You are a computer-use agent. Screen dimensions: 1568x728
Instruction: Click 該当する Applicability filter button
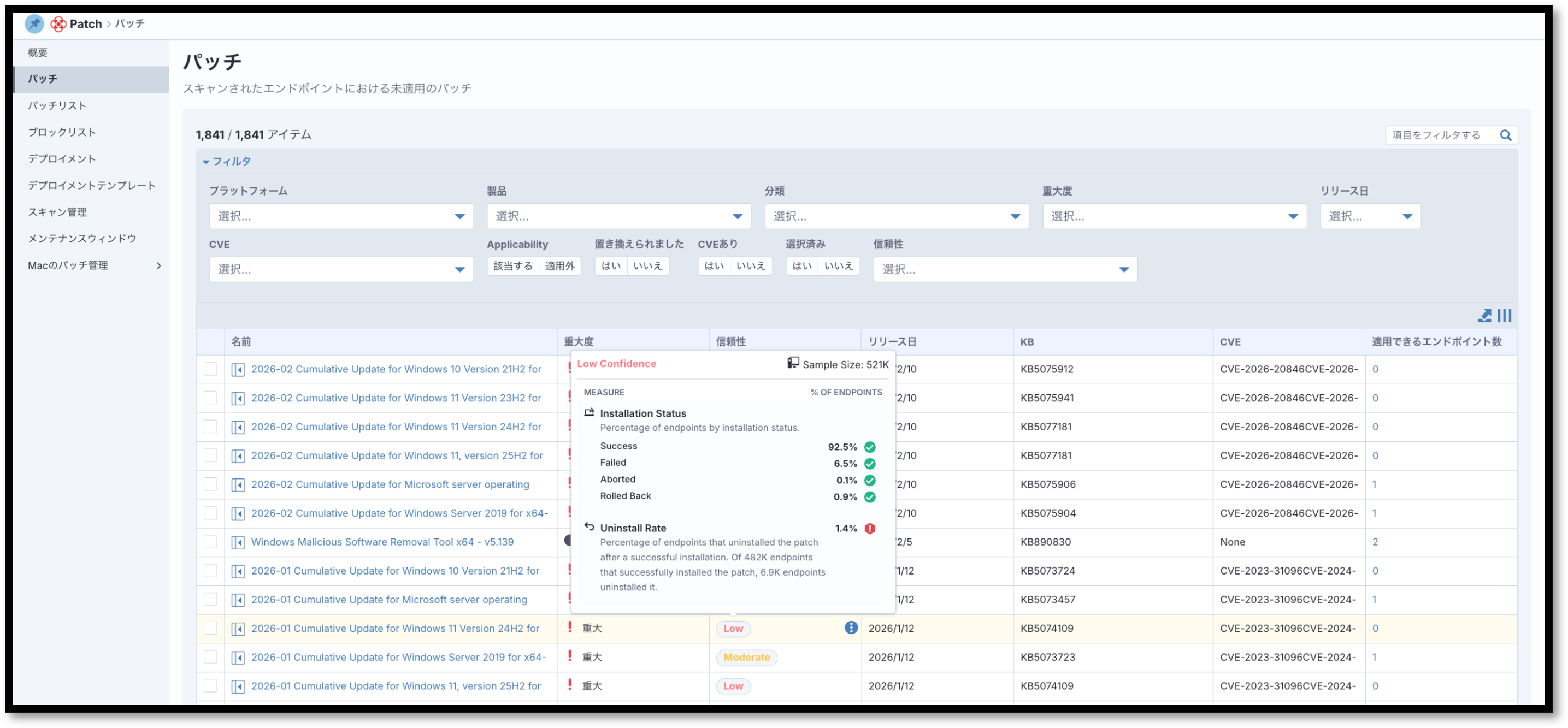pos(512,266)
